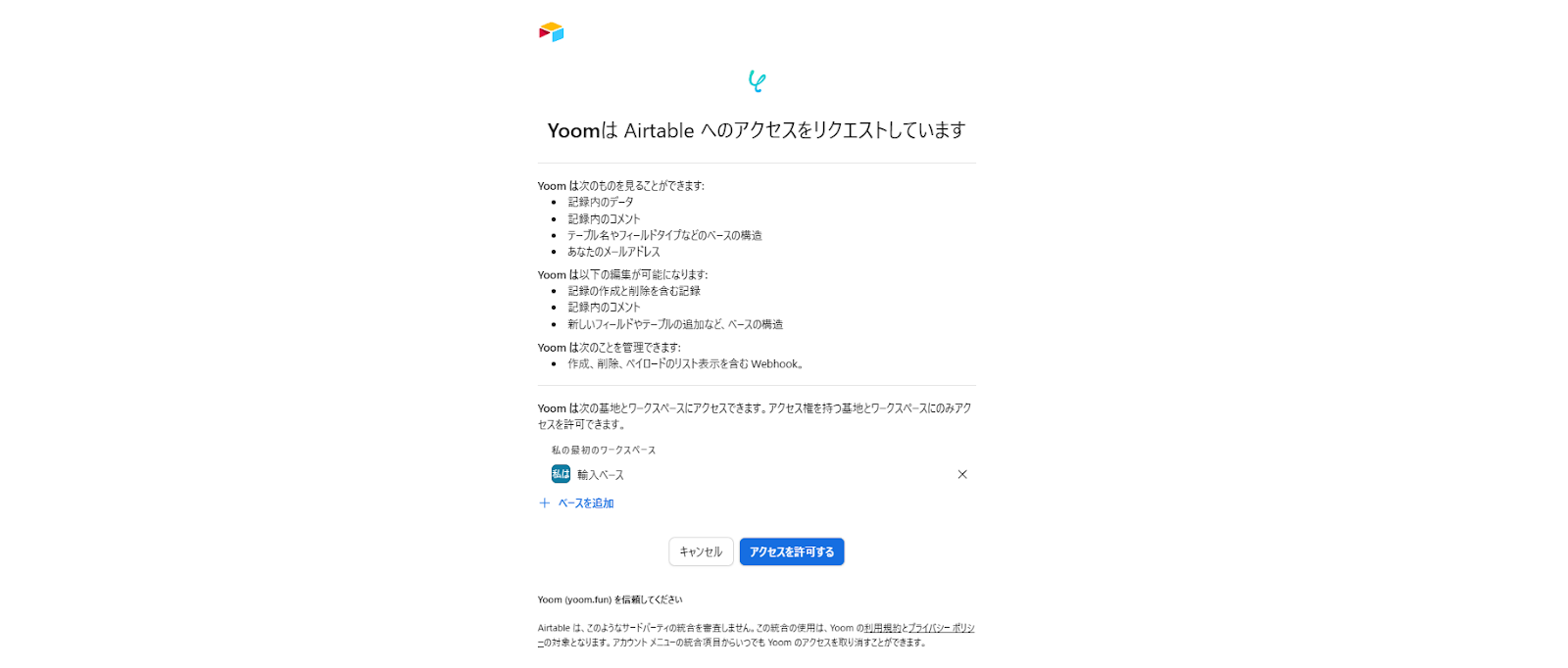The width and height of the screenshot is (1568, 668).
Task: Click the 私は base icon
Action: coord(561,474)
